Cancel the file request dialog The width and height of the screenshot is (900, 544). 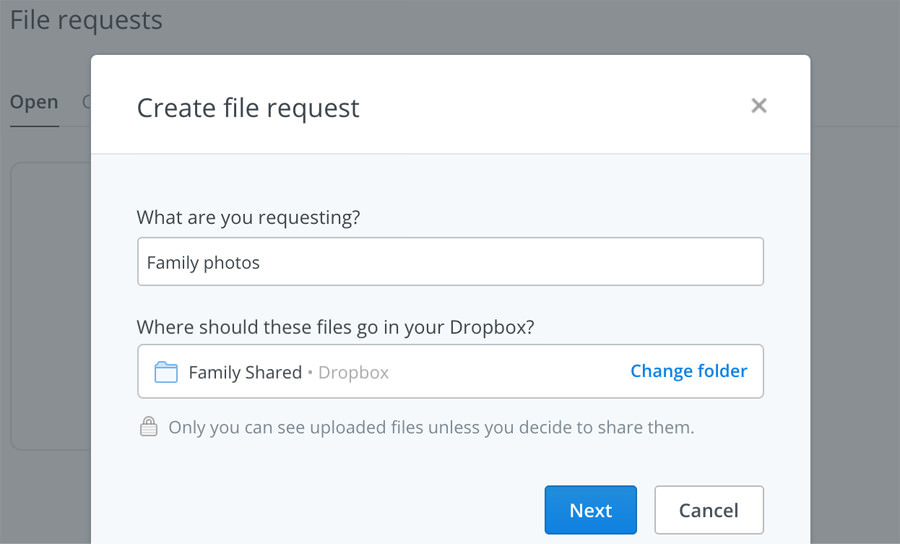coord(709,510)
